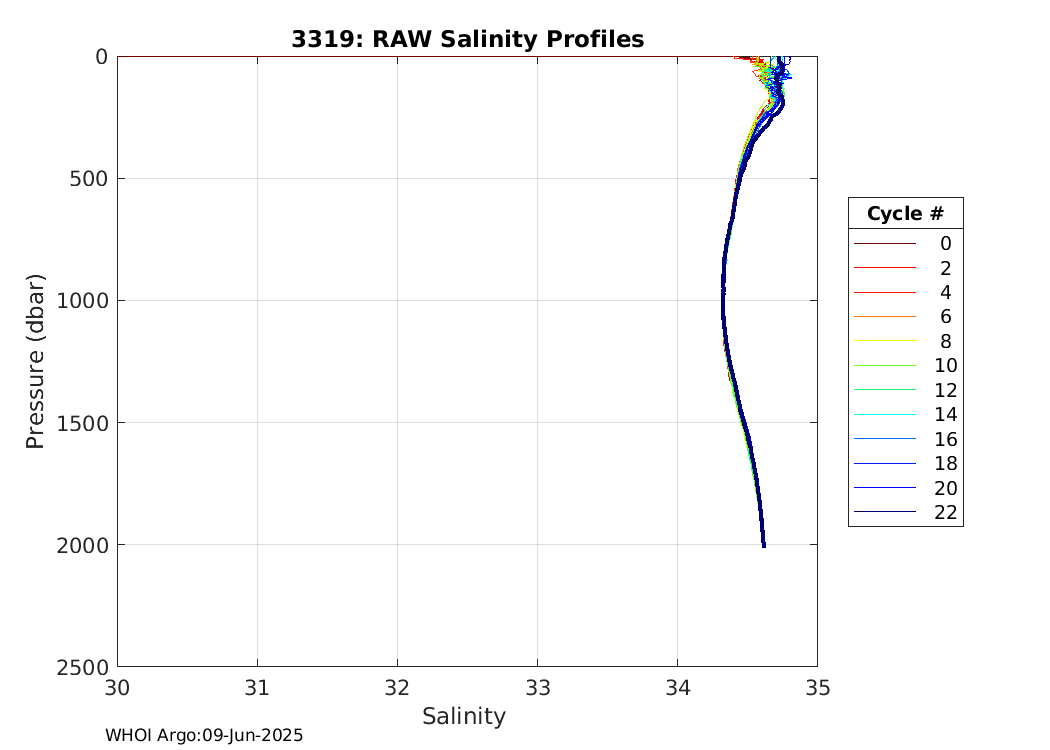Viewport: 1050px width, 750px height.
Task: Select legend entry for cycle 6
Action: click(905, 317)
